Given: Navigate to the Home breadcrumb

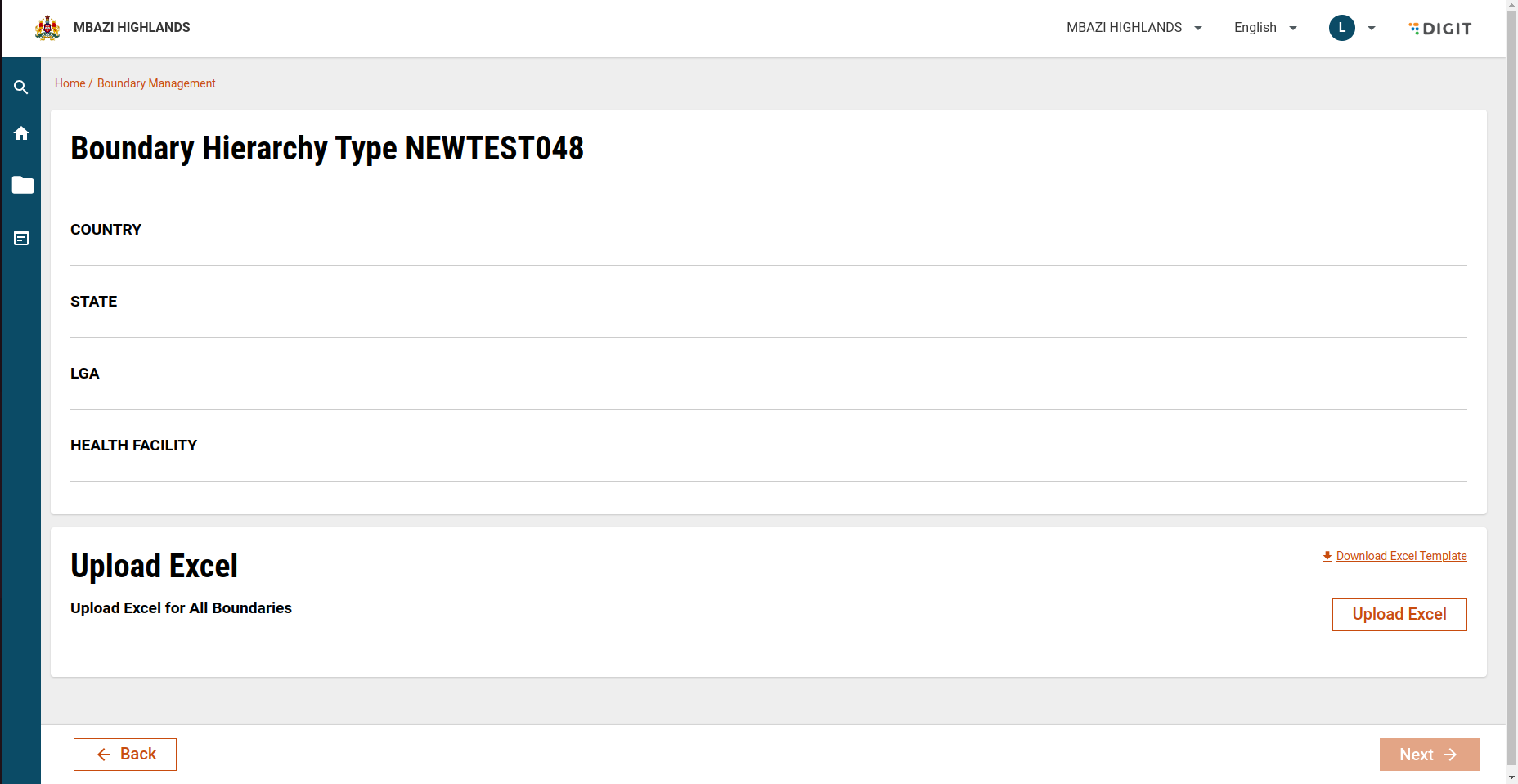Looking at the screenshot, I should [70, 83].
